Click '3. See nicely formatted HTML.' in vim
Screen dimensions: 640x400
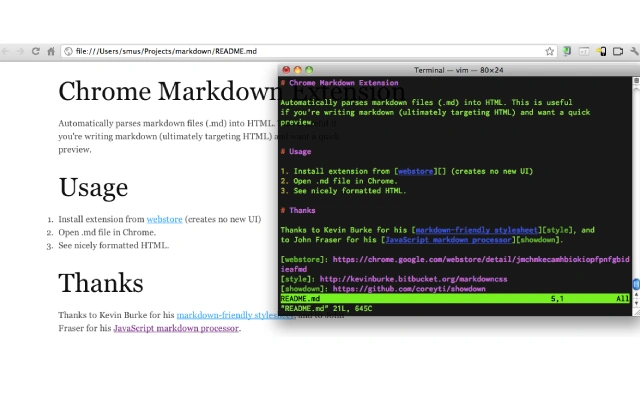point(343,191)
